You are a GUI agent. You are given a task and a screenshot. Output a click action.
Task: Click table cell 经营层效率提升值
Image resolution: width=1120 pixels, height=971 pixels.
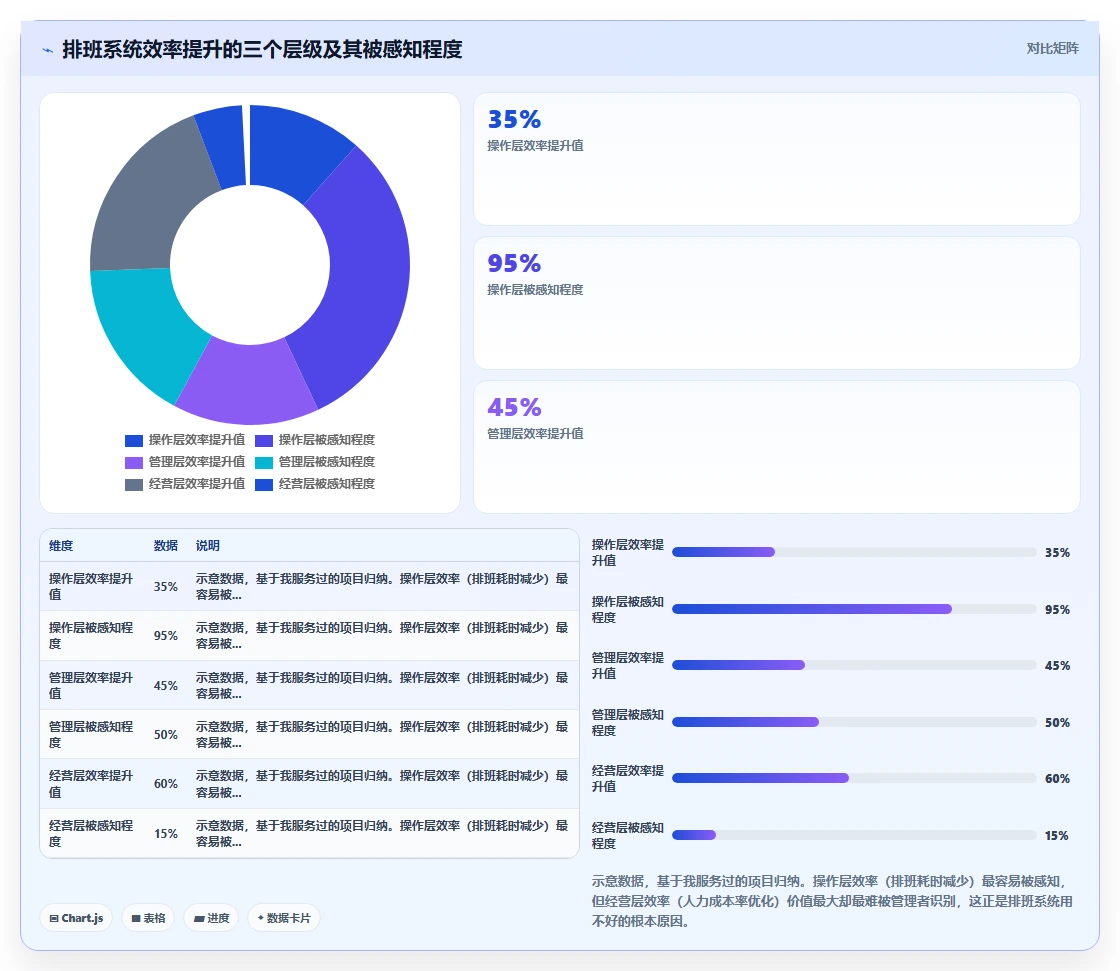91,784
